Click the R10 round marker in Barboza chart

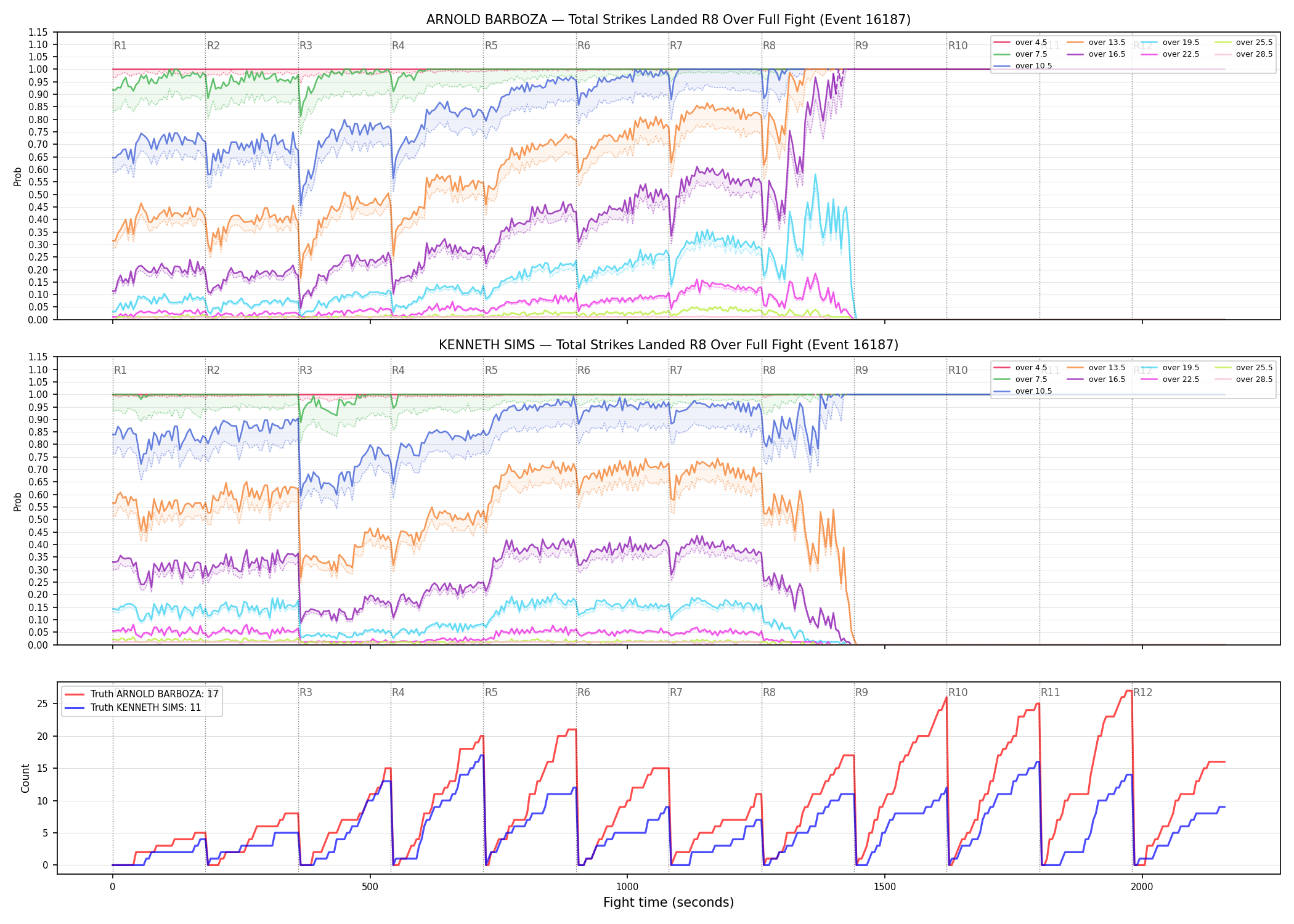(x=958, y=46)
